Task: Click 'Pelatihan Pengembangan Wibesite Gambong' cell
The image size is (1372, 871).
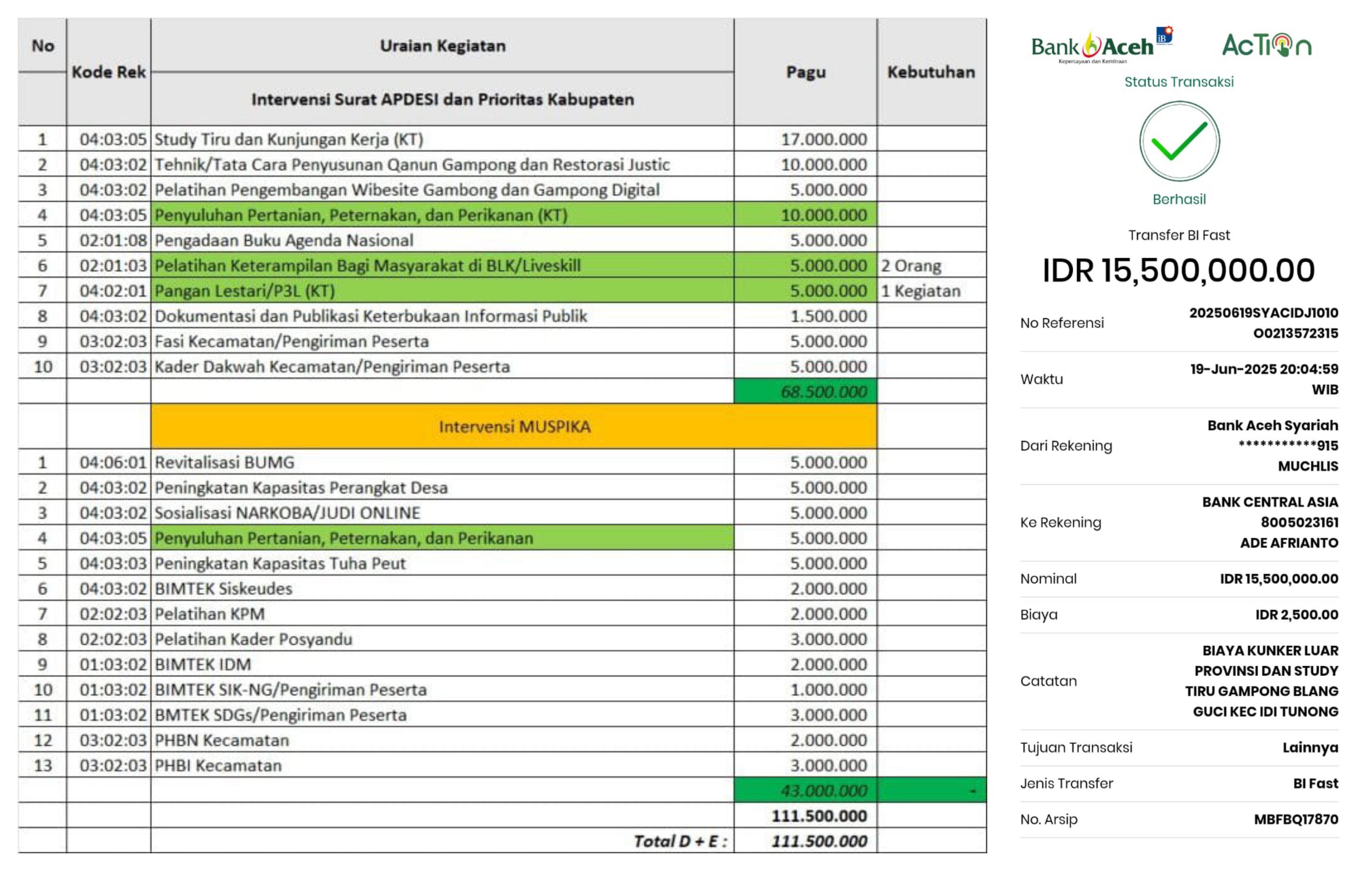Action: click(x=442, y=189)
